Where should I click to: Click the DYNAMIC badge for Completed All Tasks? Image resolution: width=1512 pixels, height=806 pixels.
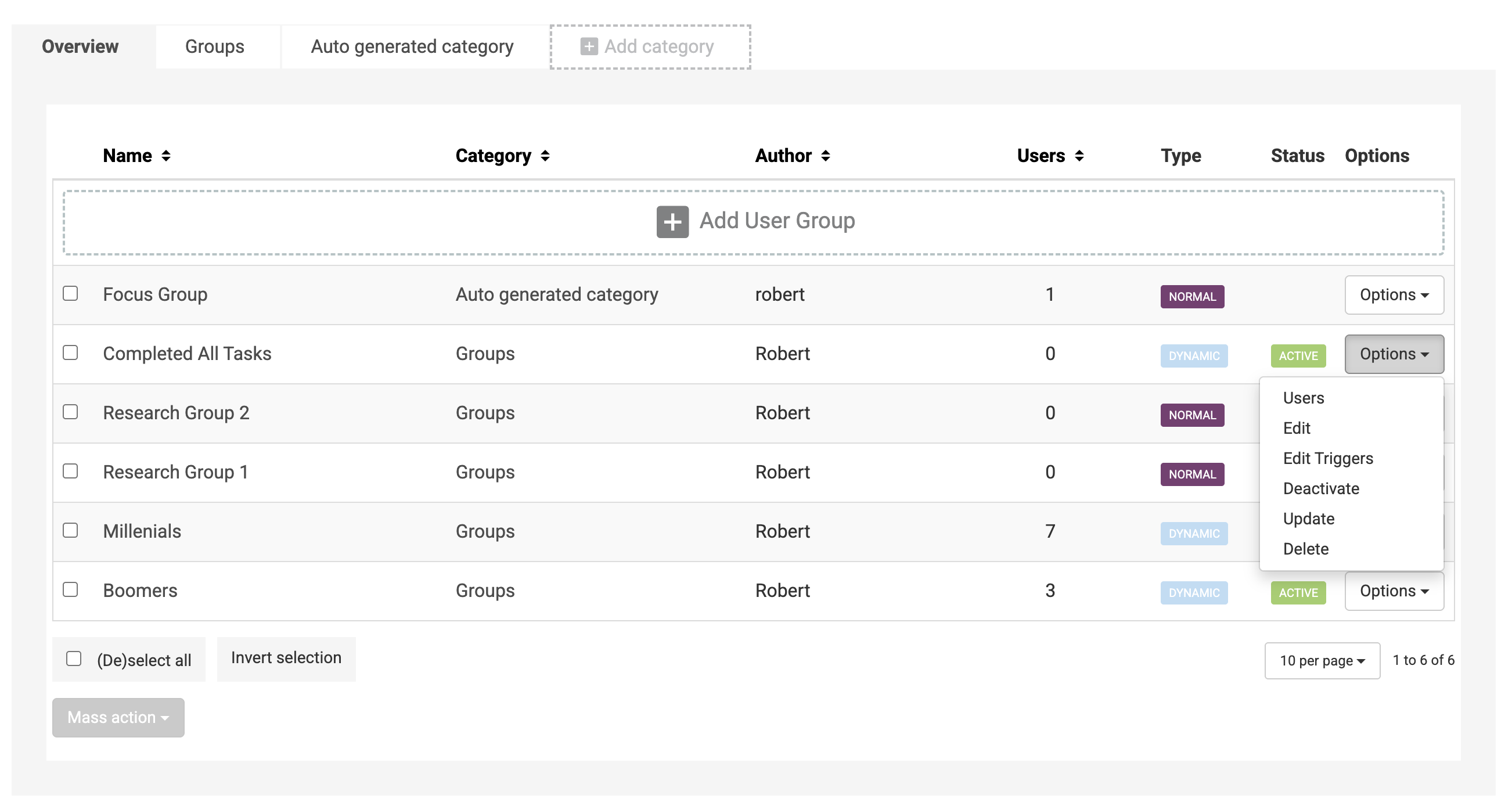[1193, 356]
